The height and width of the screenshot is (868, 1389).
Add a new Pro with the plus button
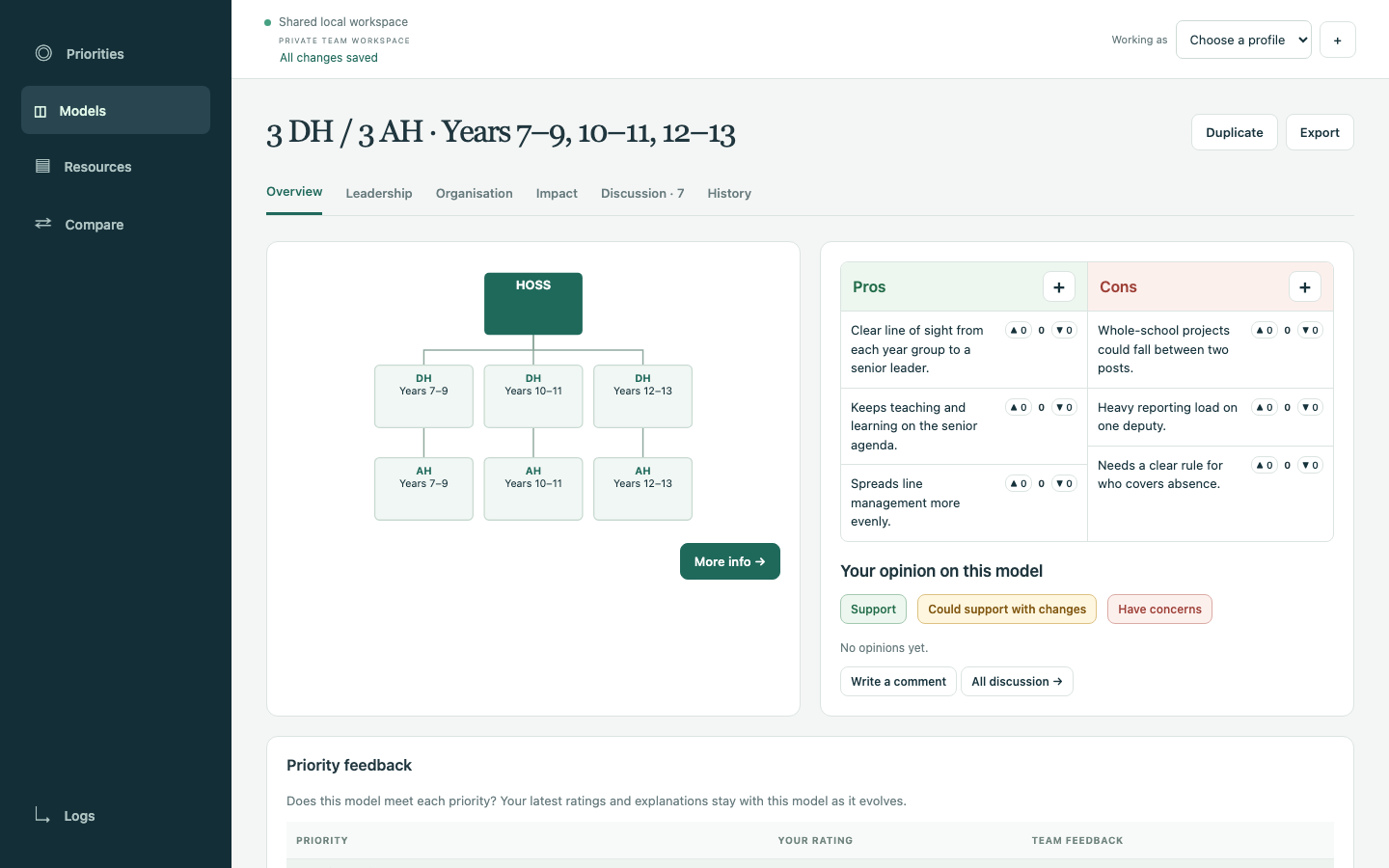(1059, 286)
